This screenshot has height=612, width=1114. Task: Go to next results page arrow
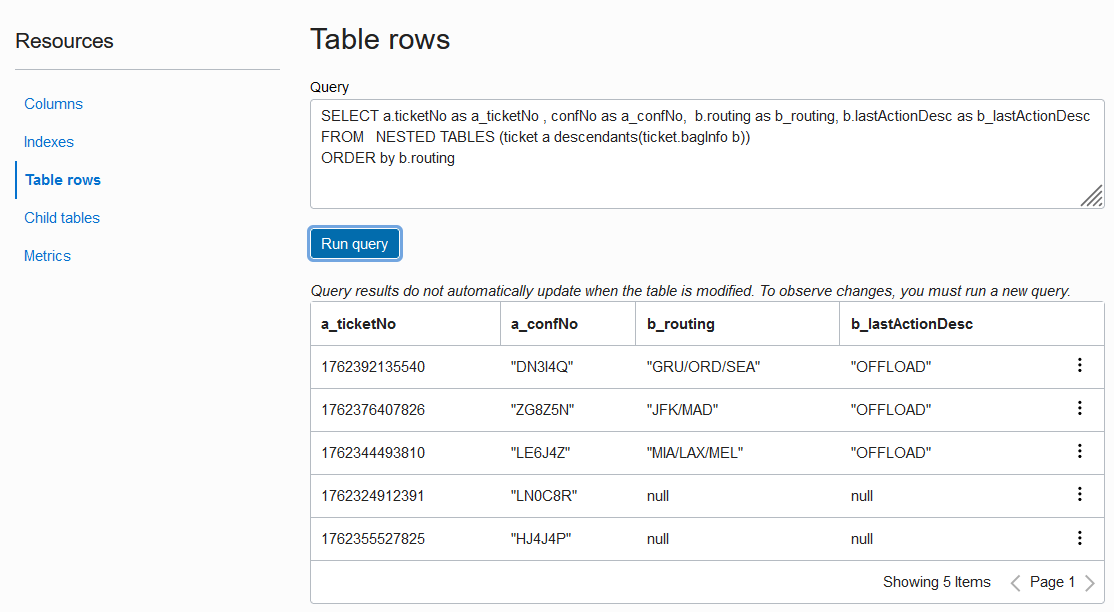click(1090, 583)
